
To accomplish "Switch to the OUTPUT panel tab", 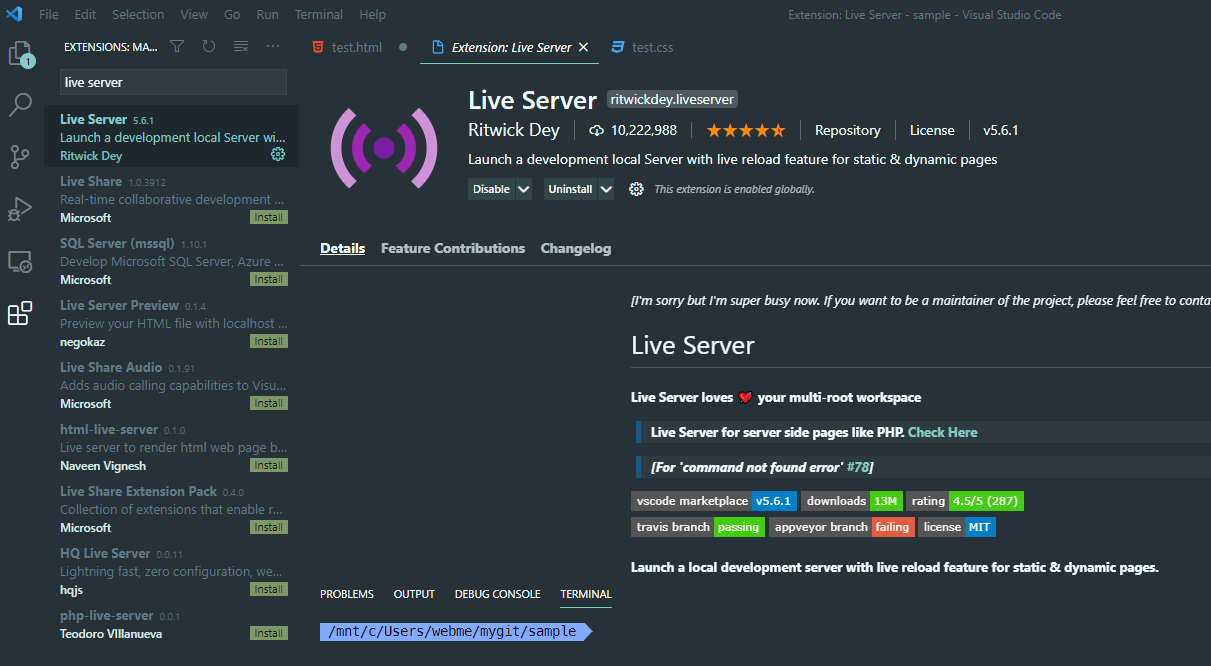I will [414, 594].
